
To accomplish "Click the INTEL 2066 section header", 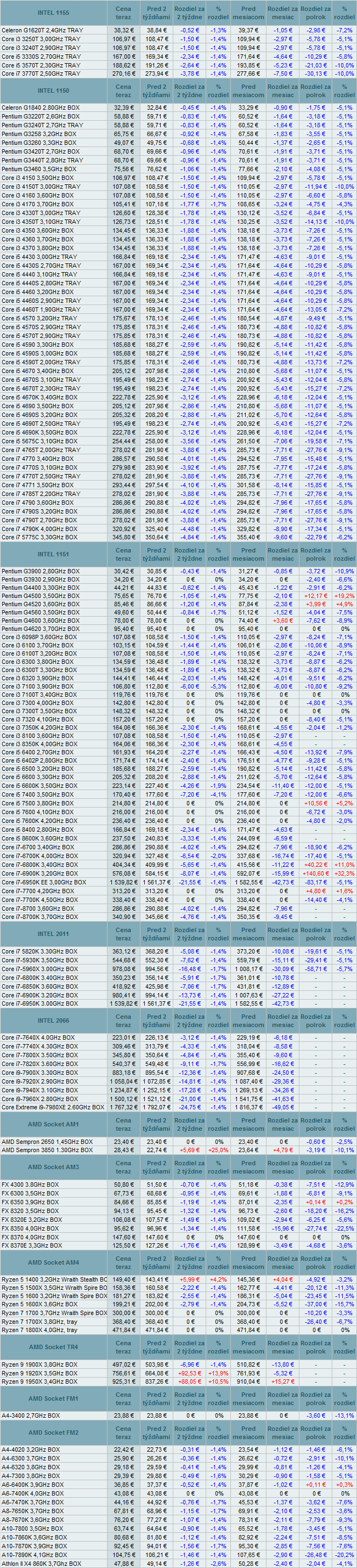I will click(54, 1021).
